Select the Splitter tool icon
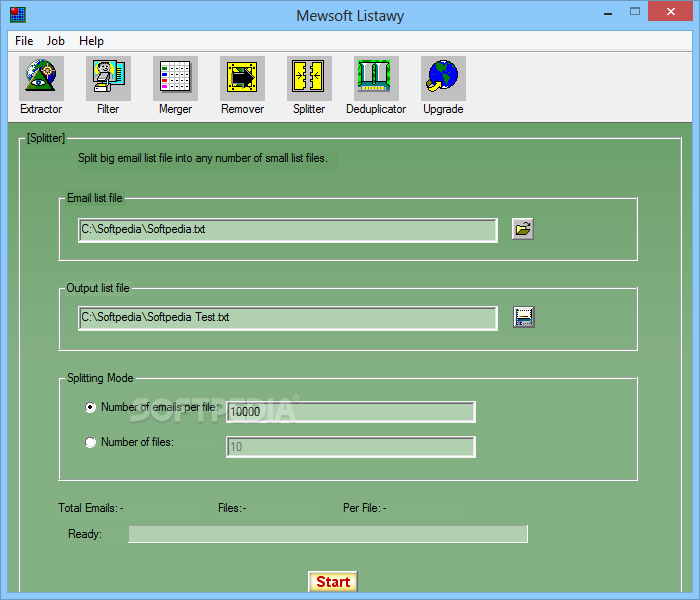Screen dimensions: 700x600 click(309, 79)
